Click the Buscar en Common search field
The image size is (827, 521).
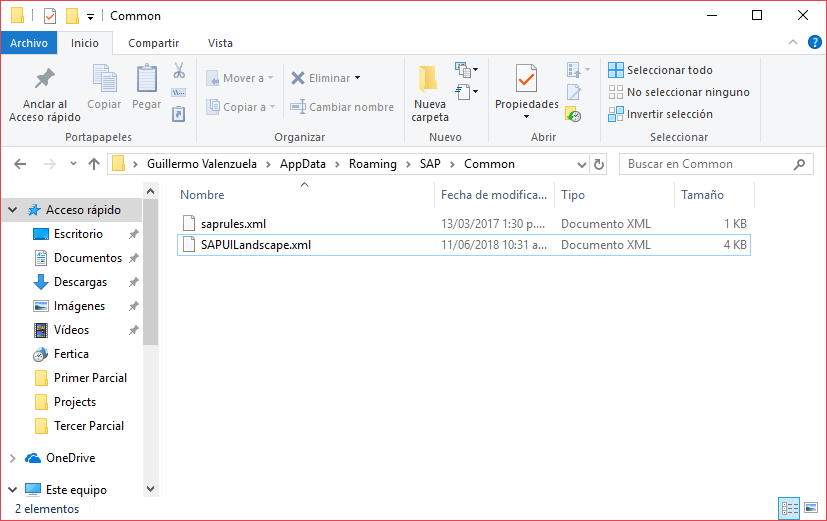[x=710, y=164]
